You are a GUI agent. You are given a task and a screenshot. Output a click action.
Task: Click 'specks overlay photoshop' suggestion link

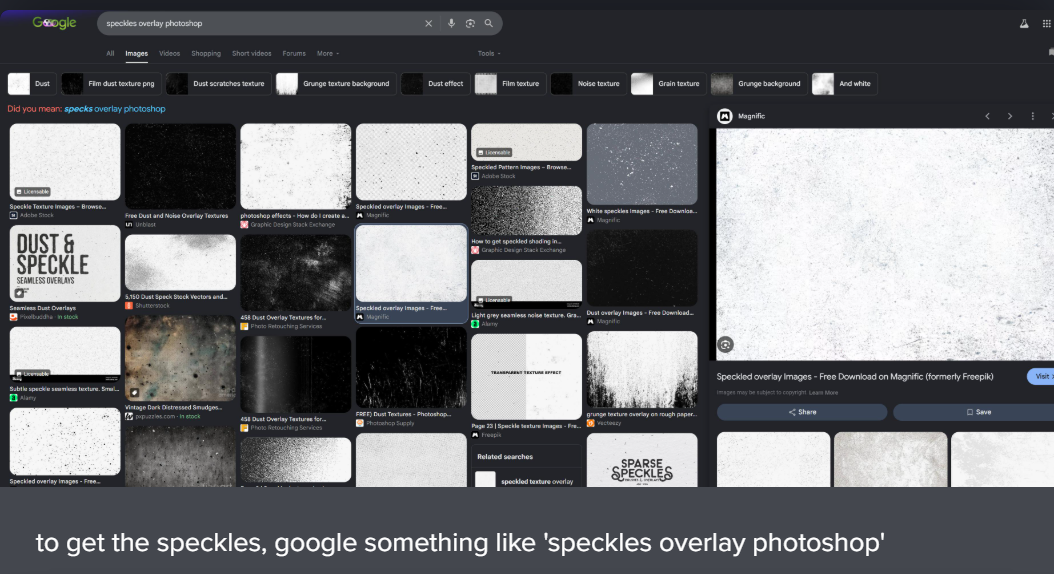point(114,109)
